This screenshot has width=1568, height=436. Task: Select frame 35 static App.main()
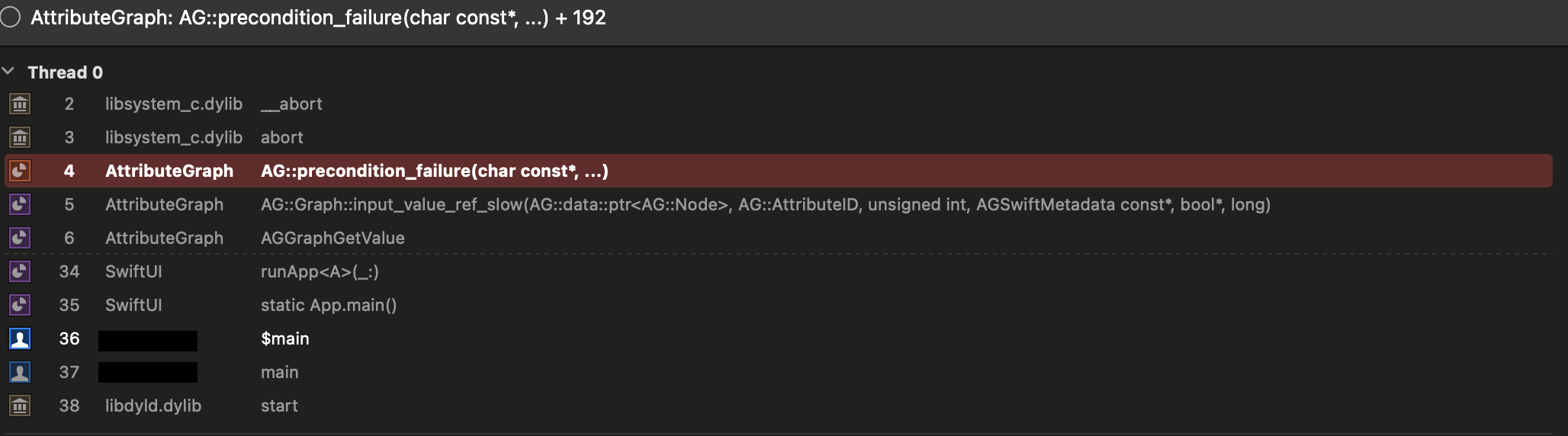[x=779, y=305]
